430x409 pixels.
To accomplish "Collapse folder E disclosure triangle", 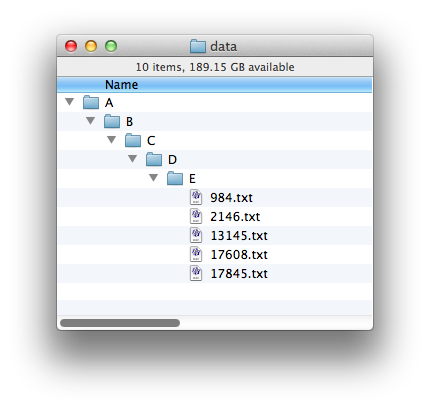I will coord(153,177).
